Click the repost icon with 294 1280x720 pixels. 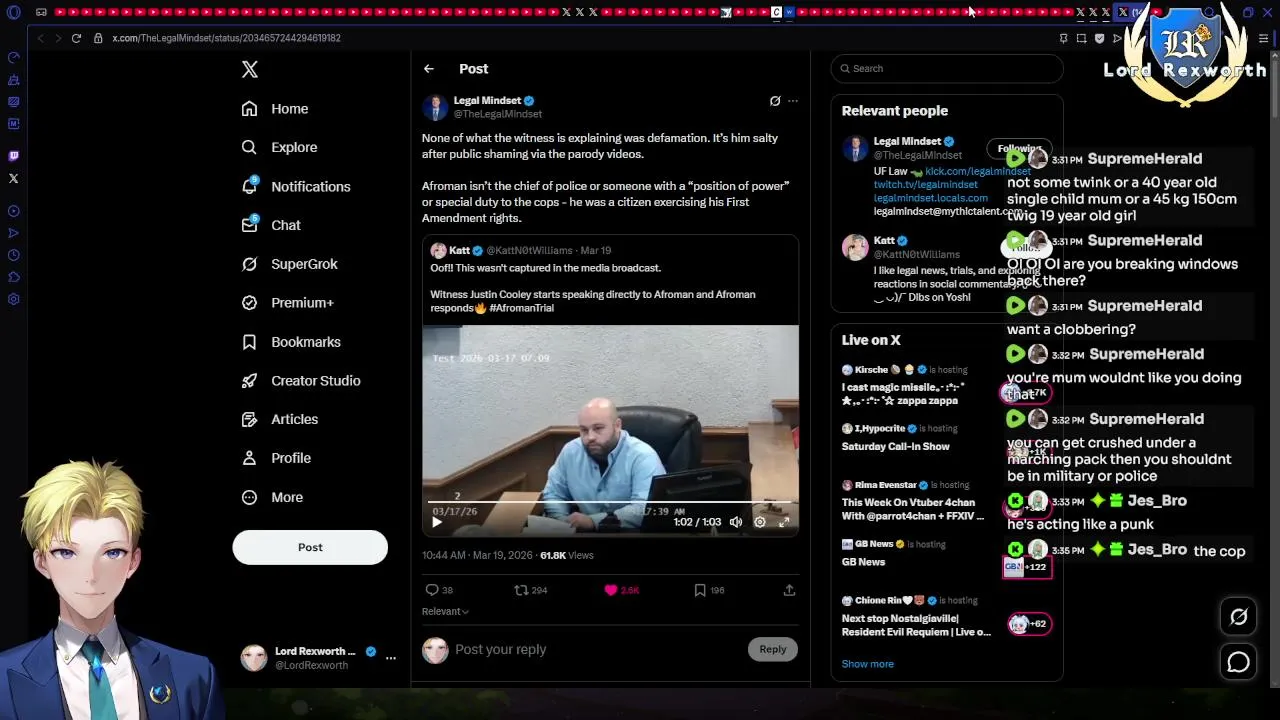521,590
